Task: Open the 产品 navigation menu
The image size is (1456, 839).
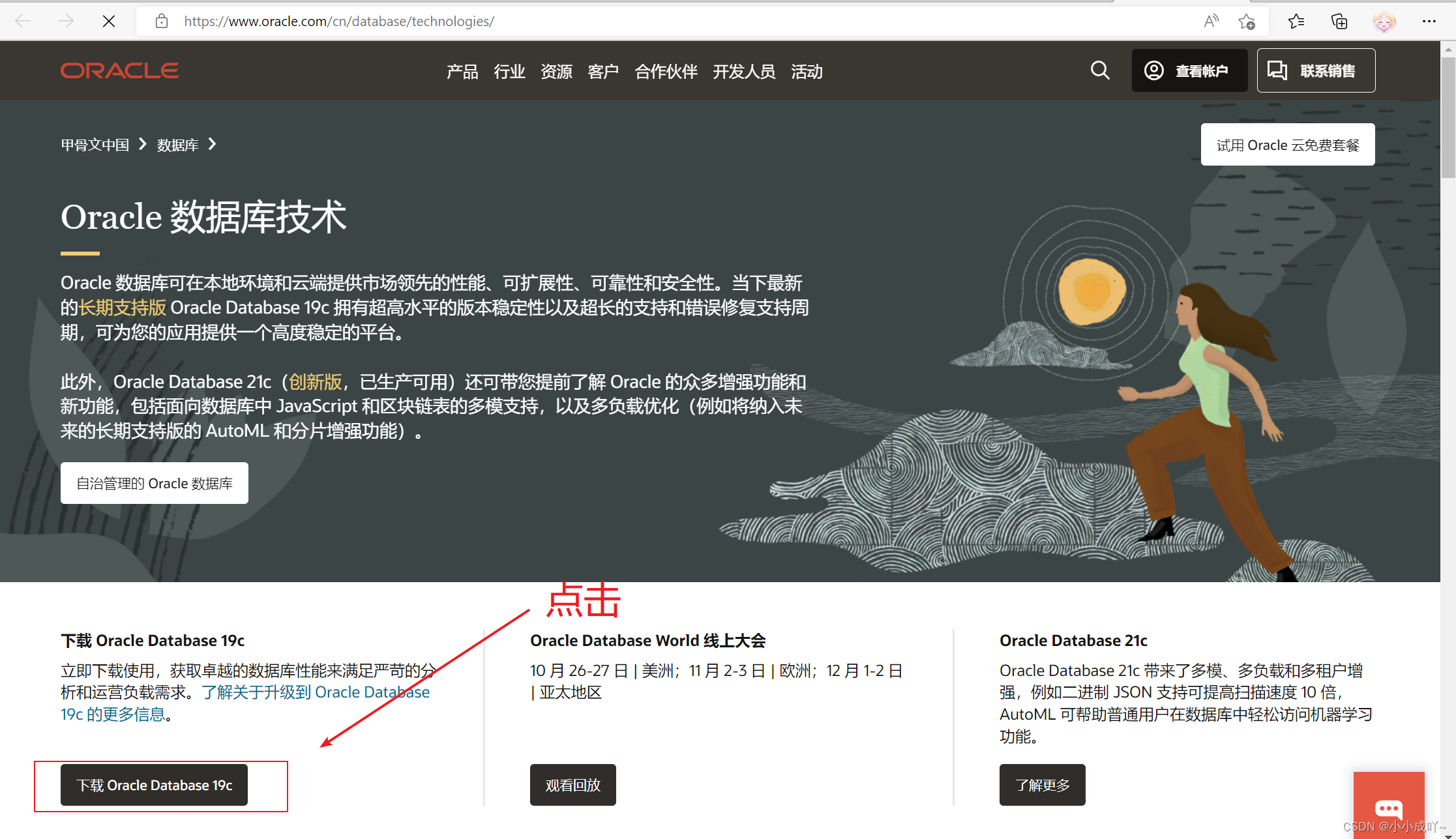Action: 462,72
